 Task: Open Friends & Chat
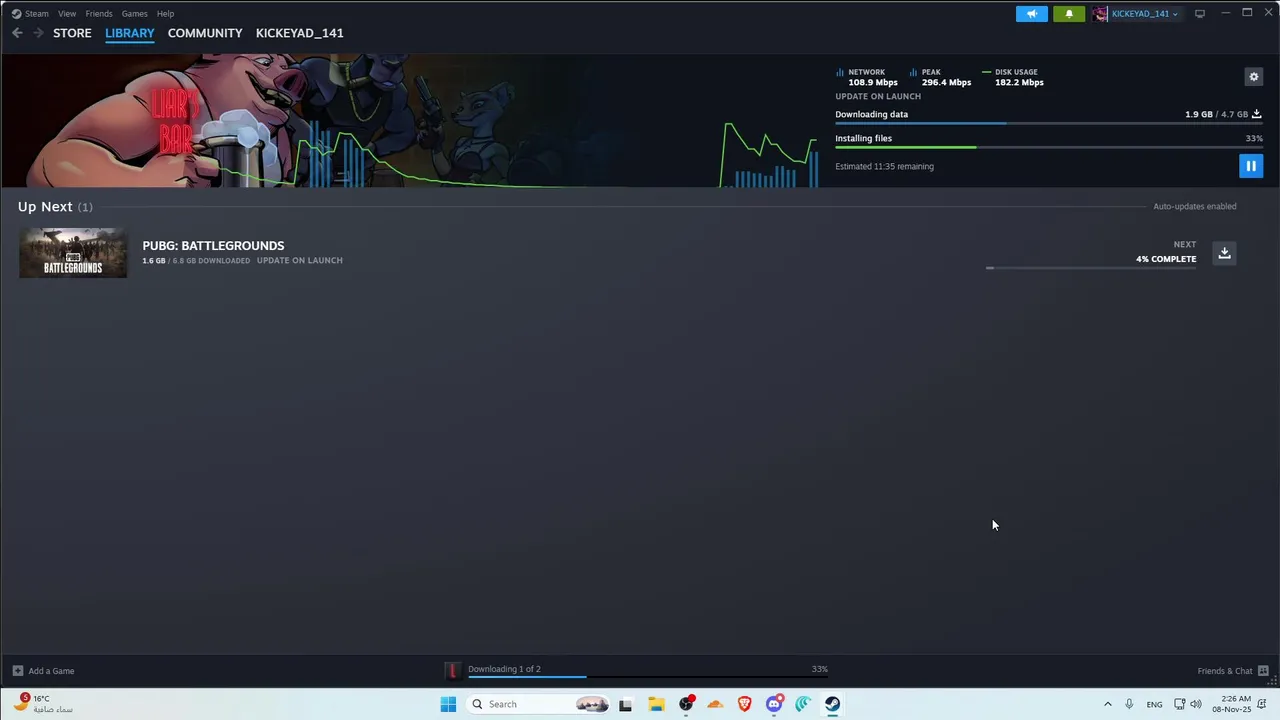click(1233, 671)
